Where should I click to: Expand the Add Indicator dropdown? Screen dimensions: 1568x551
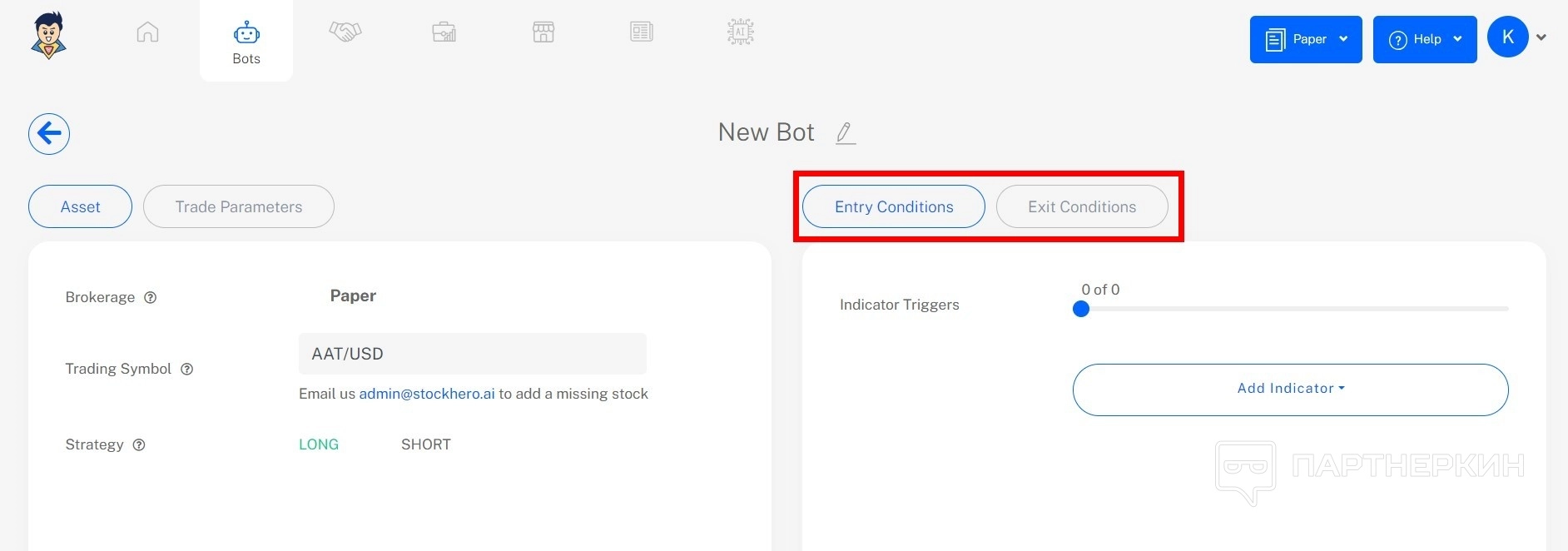(1290, 389)
